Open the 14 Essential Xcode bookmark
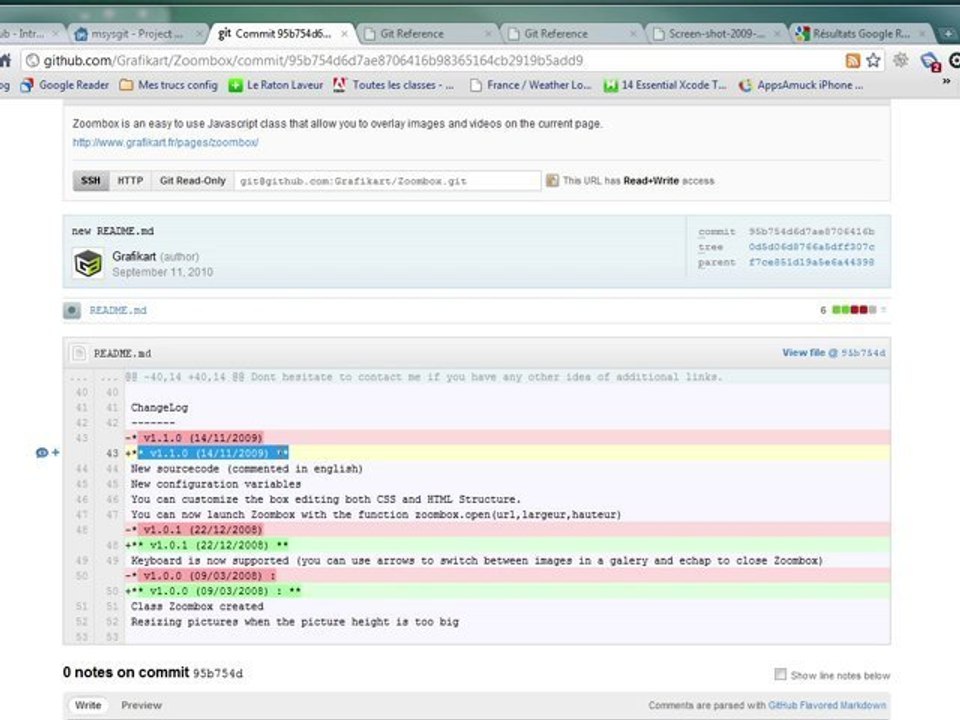The height and width of the screenshot is (720, 960). pyautogui.click(x=664, y=85)
